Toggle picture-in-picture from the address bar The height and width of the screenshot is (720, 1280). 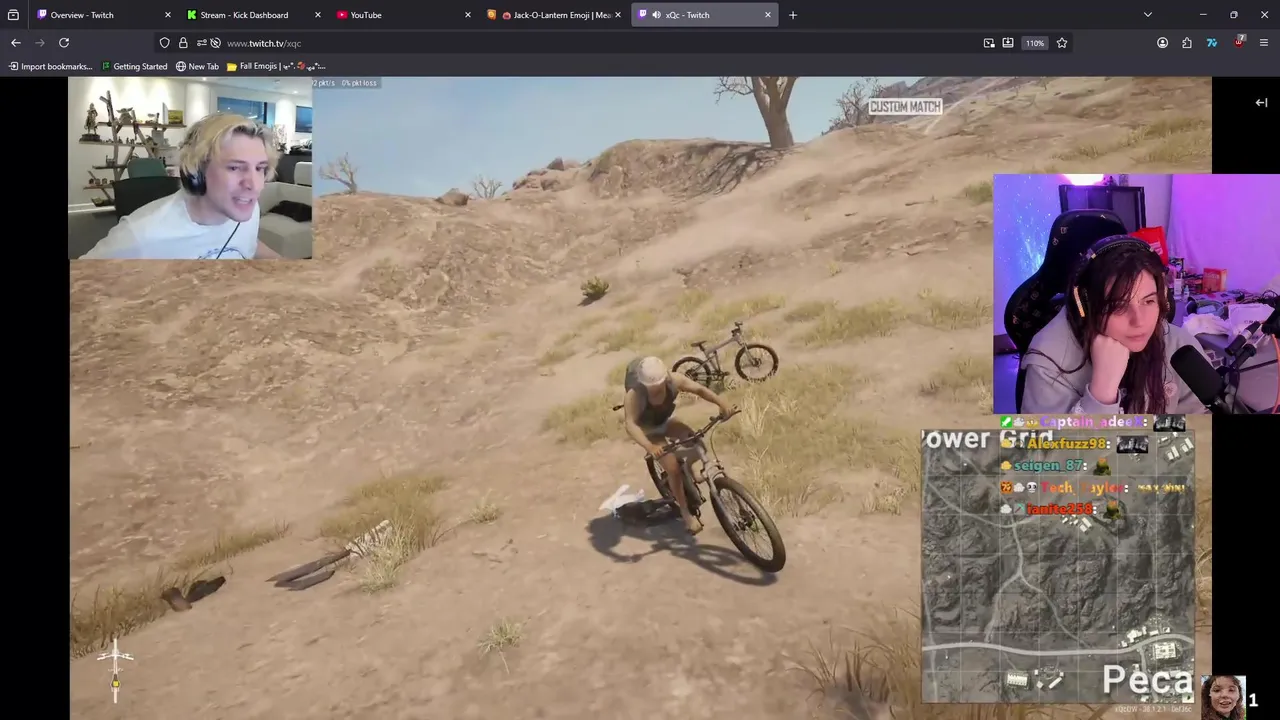click(989, 43)
